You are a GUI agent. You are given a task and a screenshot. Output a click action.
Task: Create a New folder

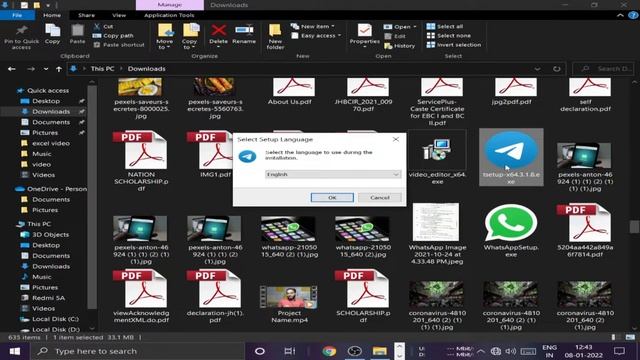click(275, 37)
